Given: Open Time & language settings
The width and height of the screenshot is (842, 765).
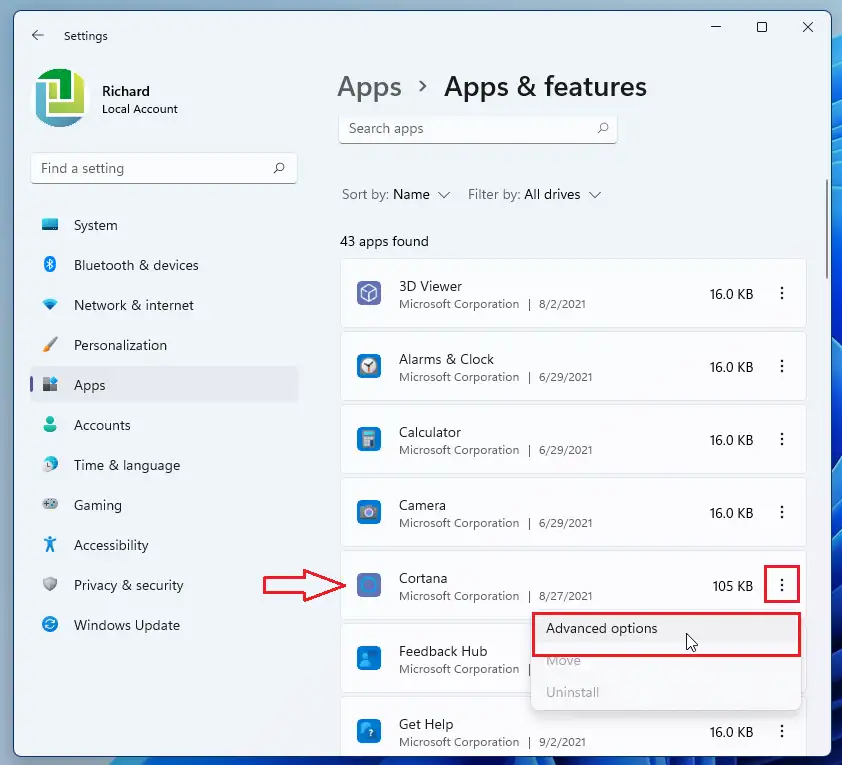Looking at the screenshot, I should (164, 465).
